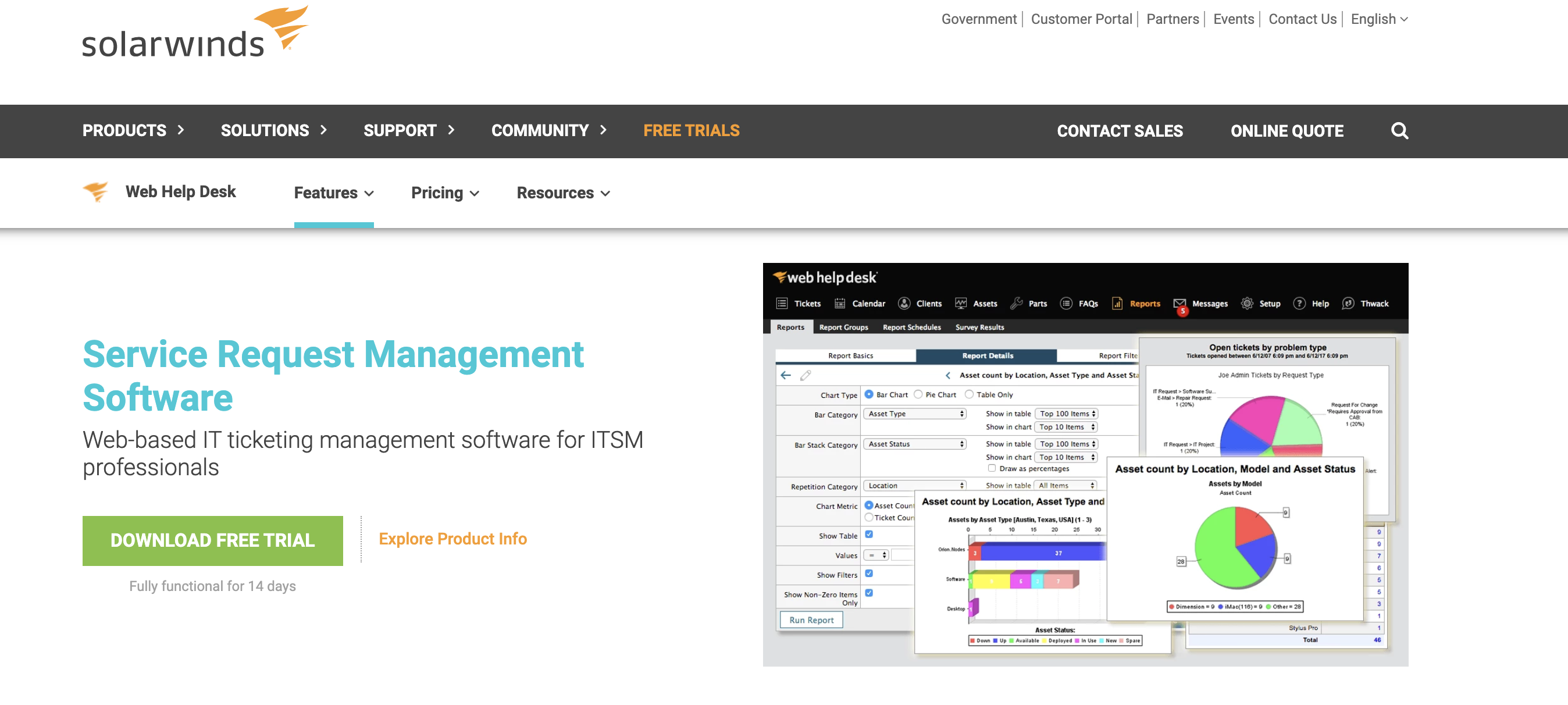This screenshot has height=705, width=1568.
Task: Open the Free Trials menu item
Action: [692, 130]
